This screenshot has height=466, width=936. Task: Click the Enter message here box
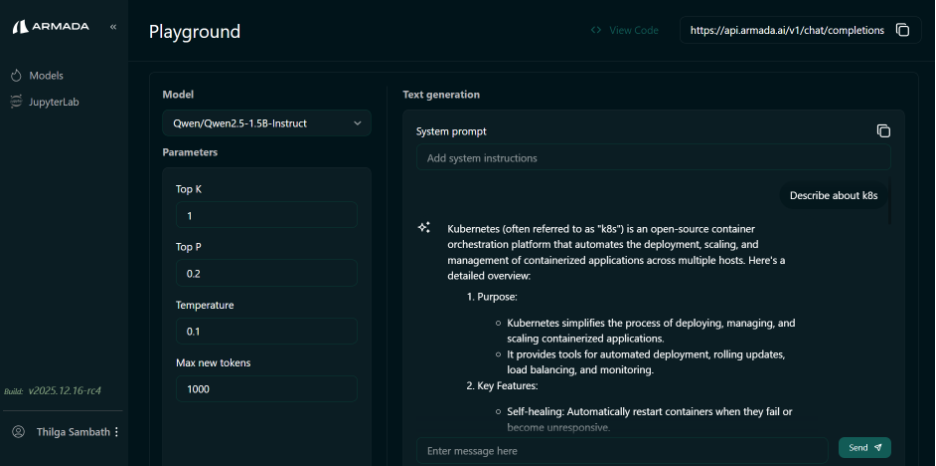[x=621, y=451]
